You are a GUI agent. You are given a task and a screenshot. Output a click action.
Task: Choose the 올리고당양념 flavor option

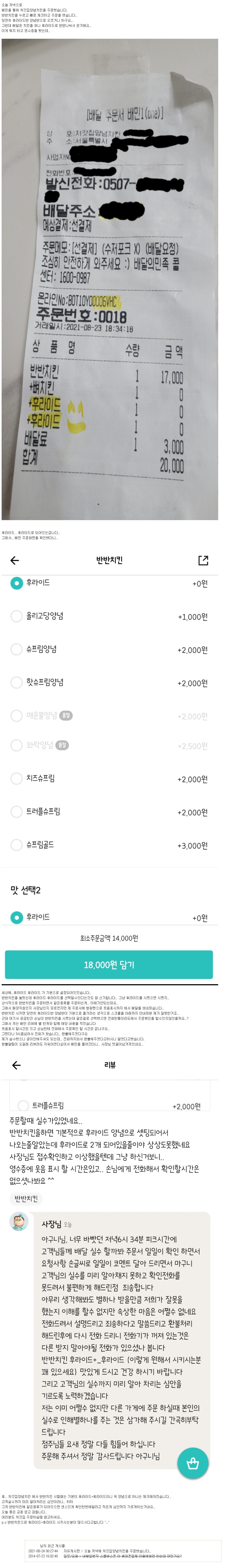(109, 616)
